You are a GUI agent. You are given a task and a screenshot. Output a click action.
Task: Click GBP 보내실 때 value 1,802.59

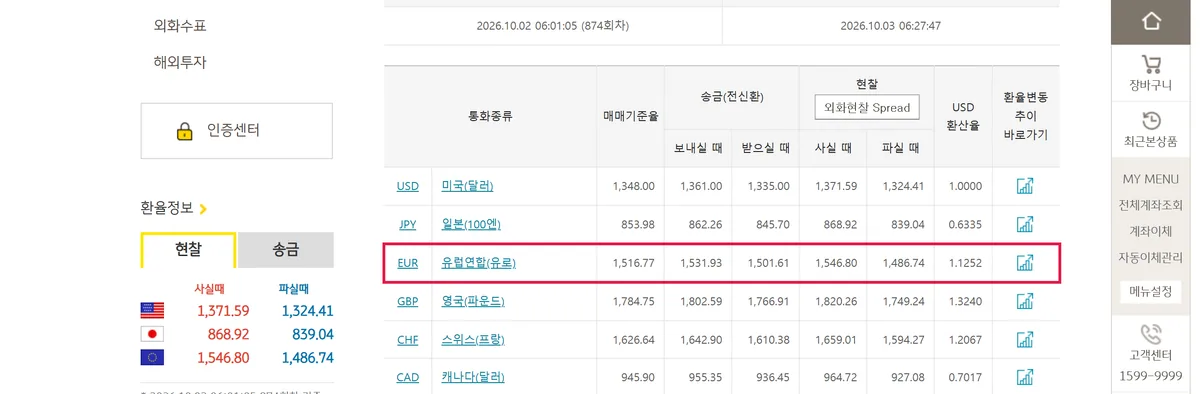[700, 301]
